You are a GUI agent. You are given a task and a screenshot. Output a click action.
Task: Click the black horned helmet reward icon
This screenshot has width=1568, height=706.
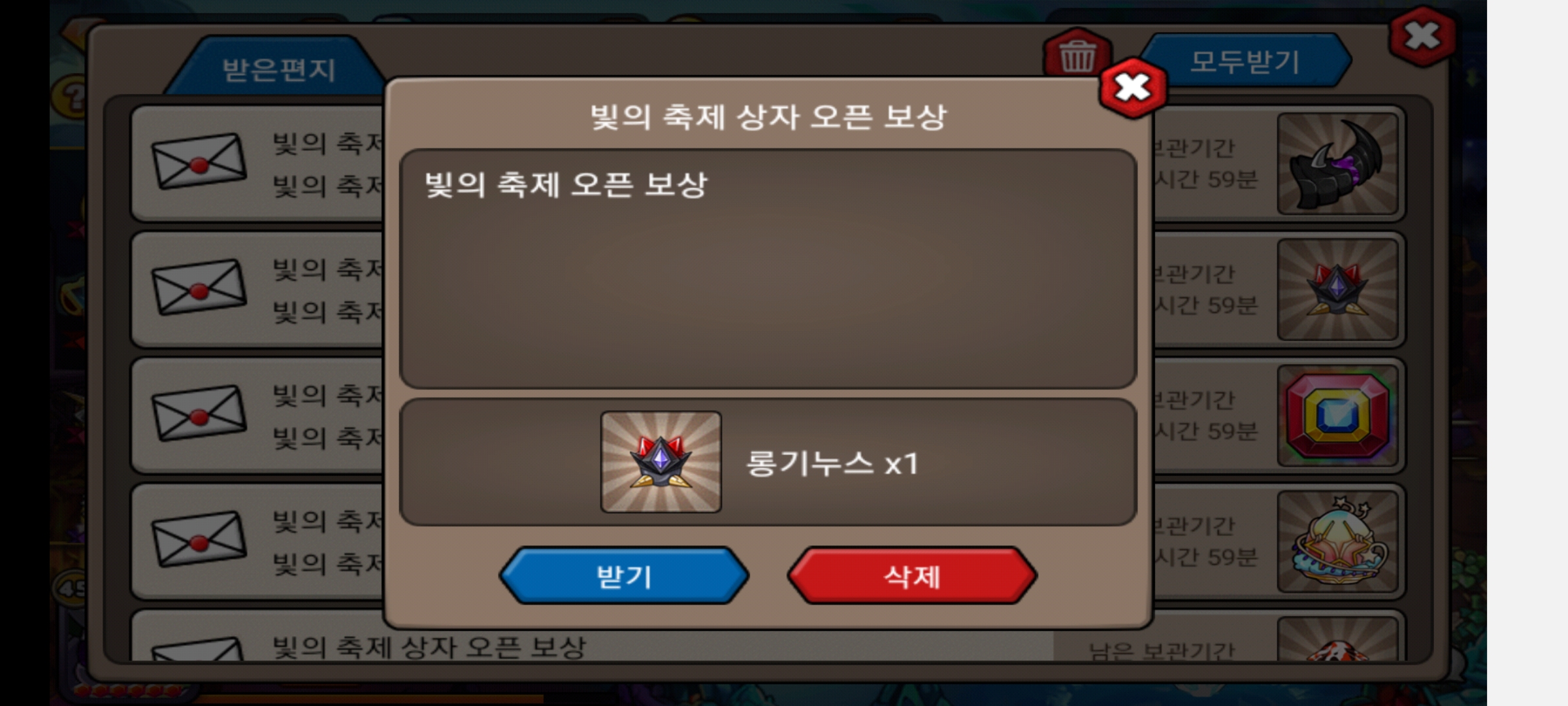[1337, 163]
